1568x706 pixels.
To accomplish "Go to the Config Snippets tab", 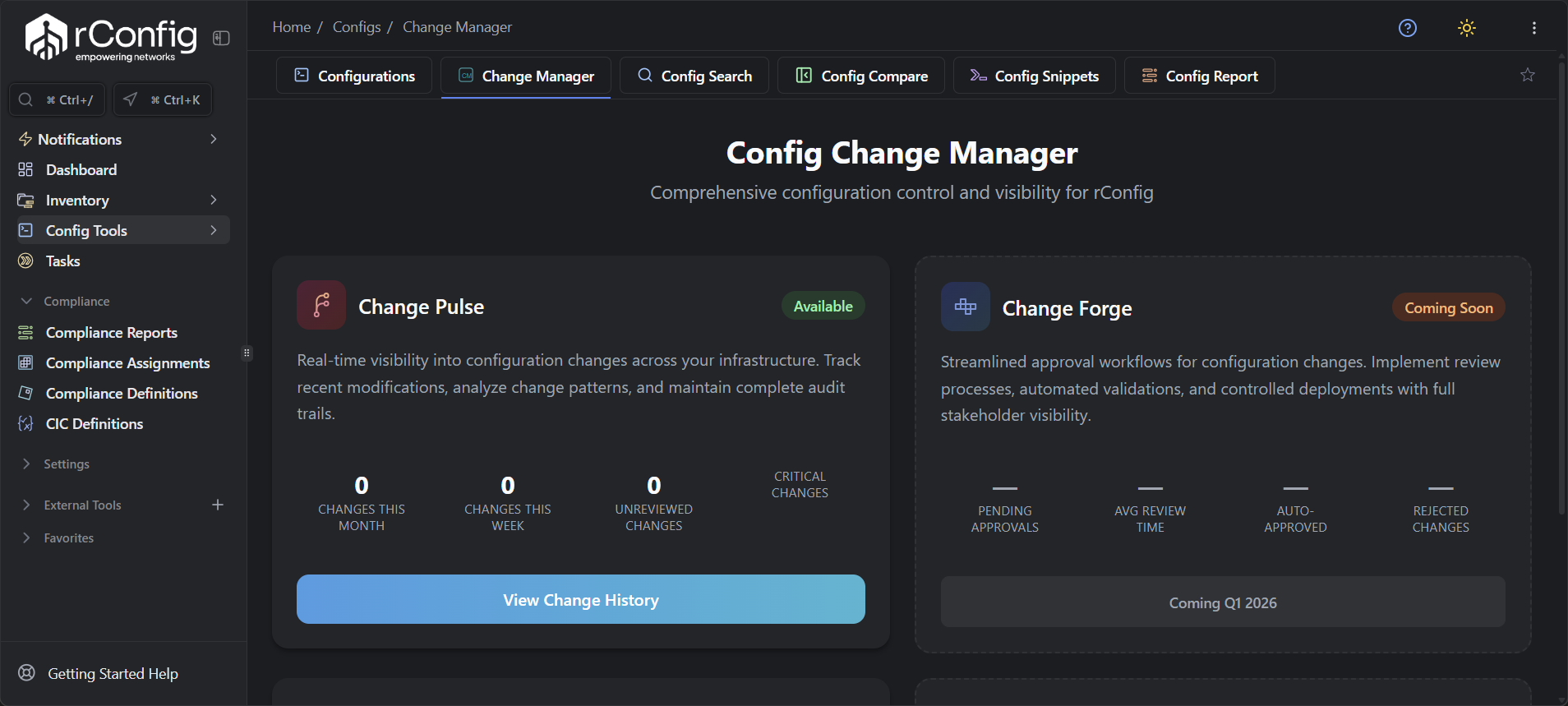I will (x=1035, y=76).
